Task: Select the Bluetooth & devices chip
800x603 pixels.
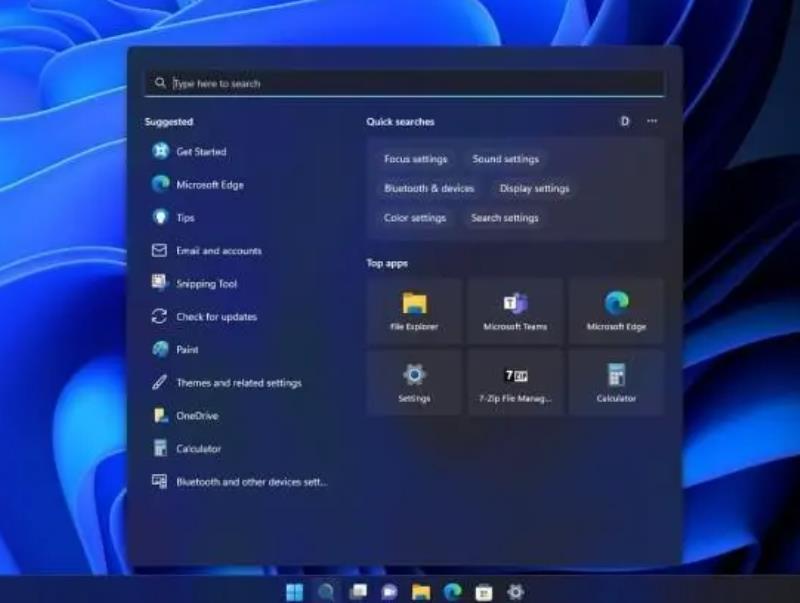Action: 429,188
